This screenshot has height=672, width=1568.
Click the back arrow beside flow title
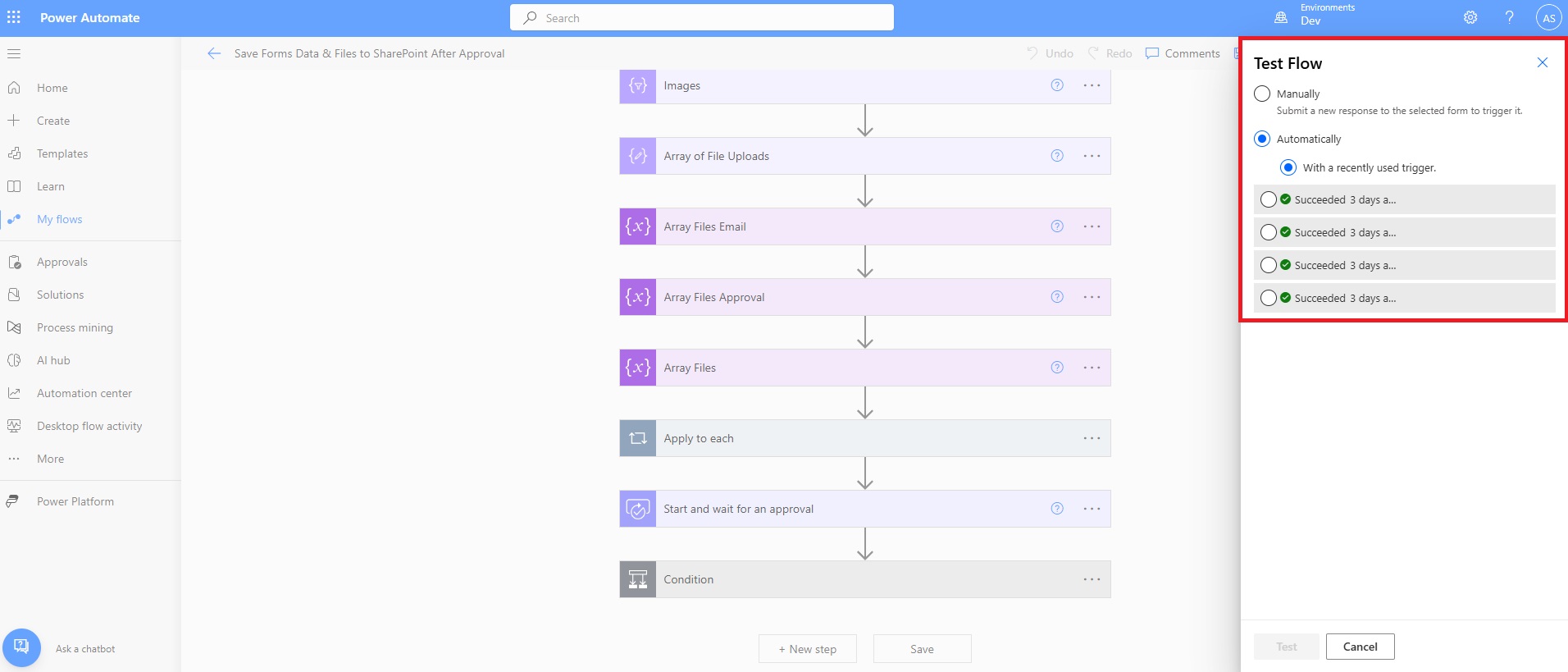[214, 53]
